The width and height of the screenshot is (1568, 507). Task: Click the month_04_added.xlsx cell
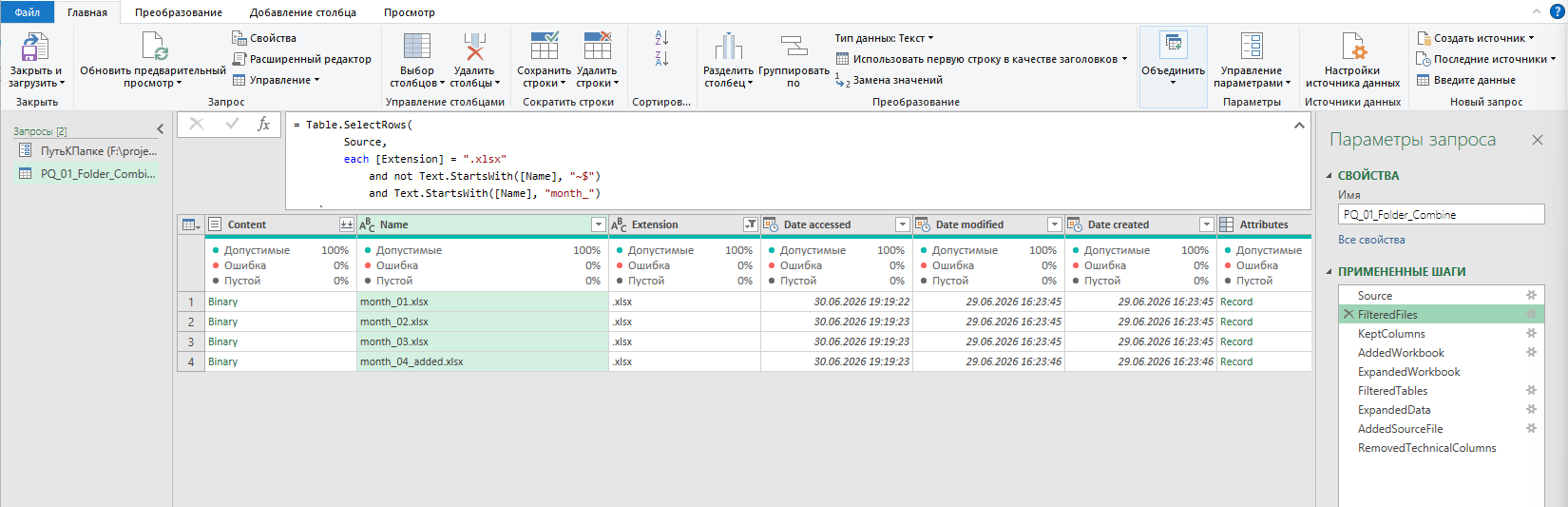pos(482,361)
